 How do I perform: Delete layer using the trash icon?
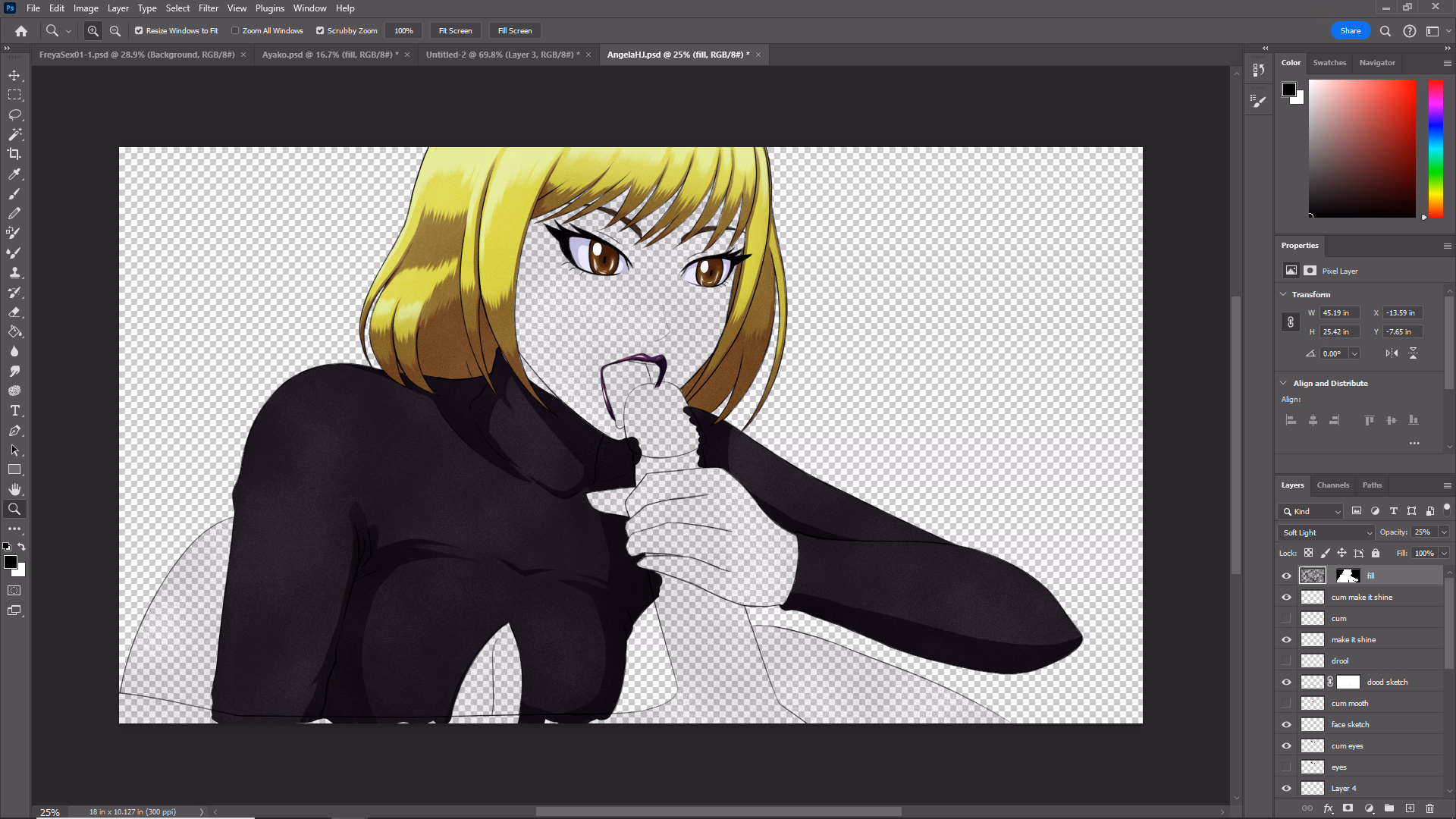pyautogui.click(x=1430, y=808)
